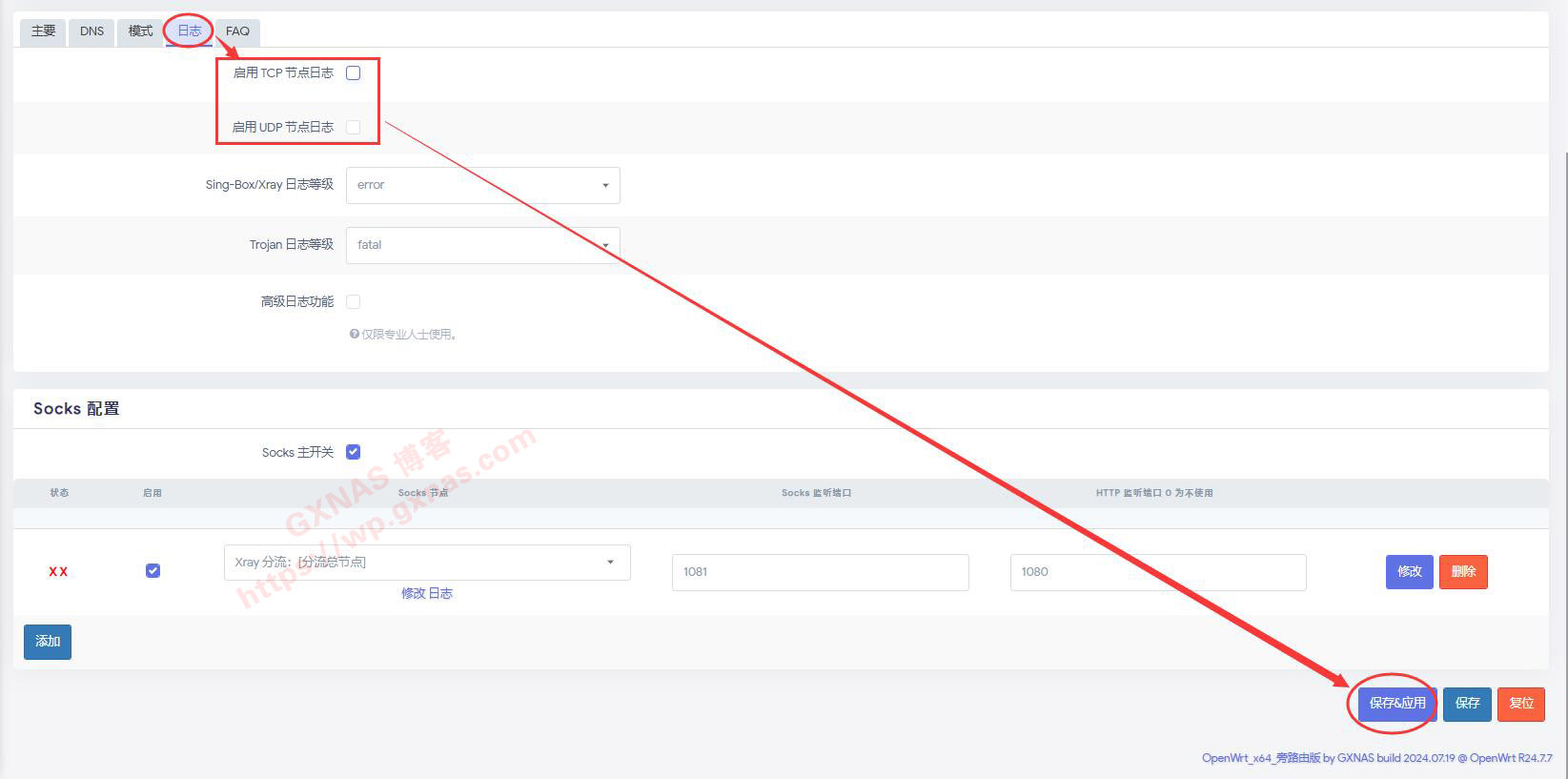This screenshot has height=779, width=1568.
Task: Toggle the 启用 UDP 节点日志 checkbox
Action: pos(354,127)
